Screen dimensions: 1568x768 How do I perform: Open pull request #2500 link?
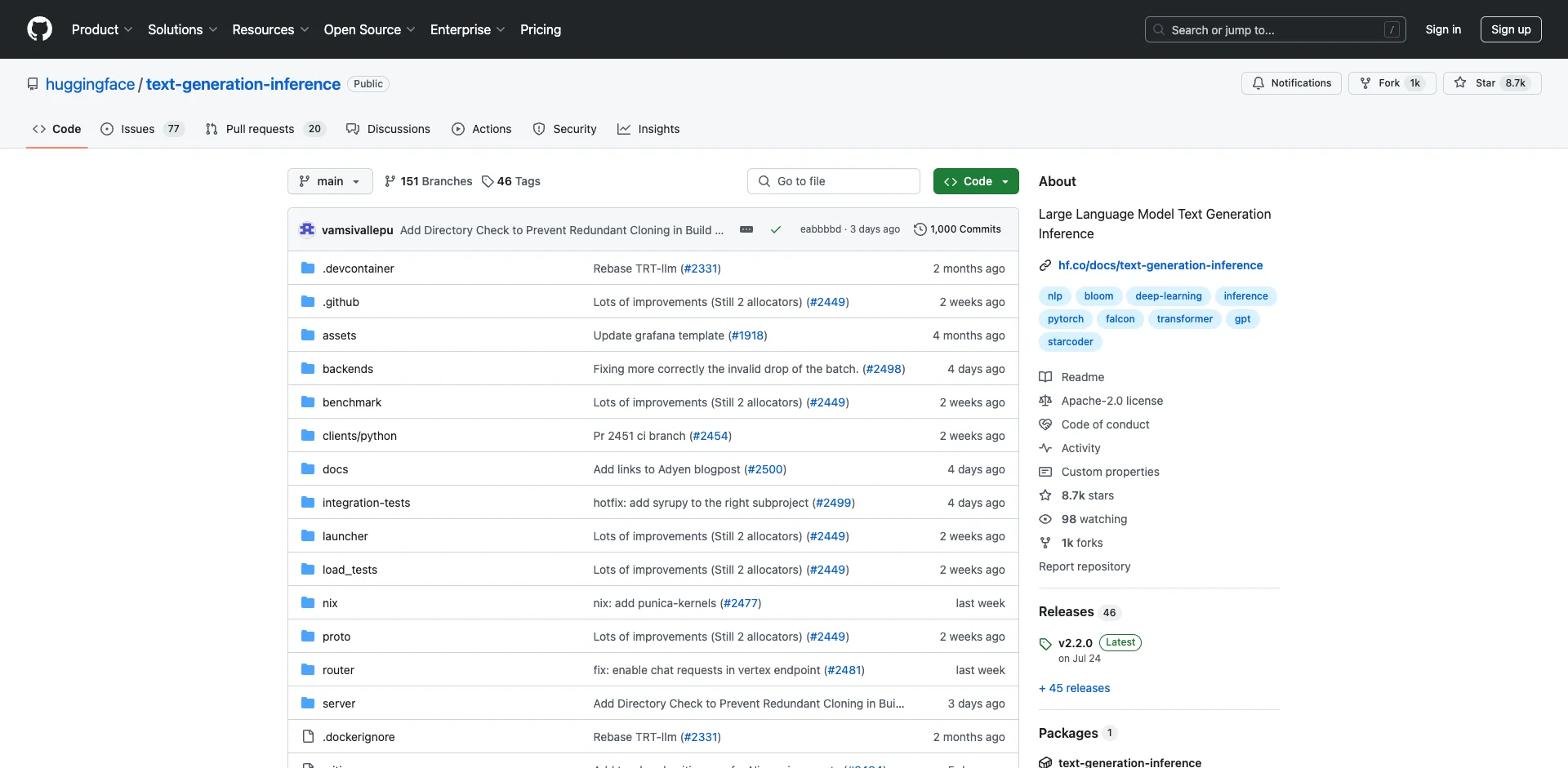pos(765,469)
